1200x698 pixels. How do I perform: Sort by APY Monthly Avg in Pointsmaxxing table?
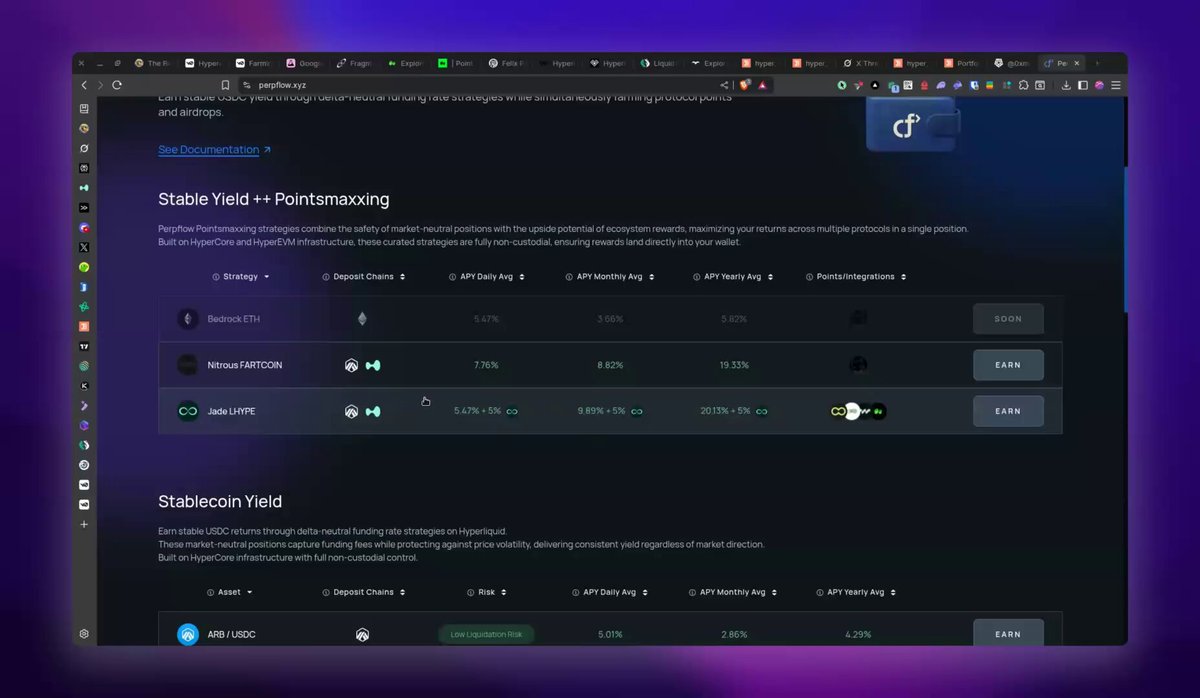pos(652,277)
